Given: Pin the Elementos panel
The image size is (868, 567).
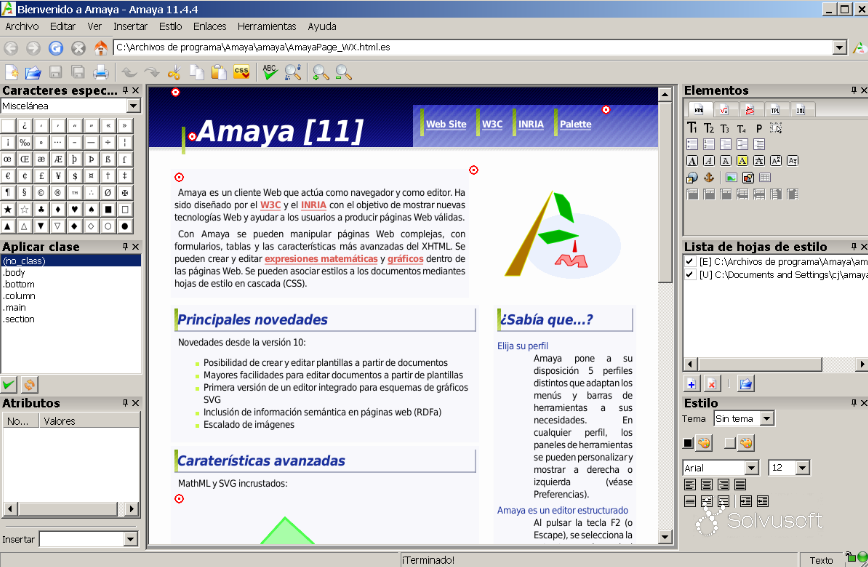Looking at the screenshot, I should (x=854, y=90).
